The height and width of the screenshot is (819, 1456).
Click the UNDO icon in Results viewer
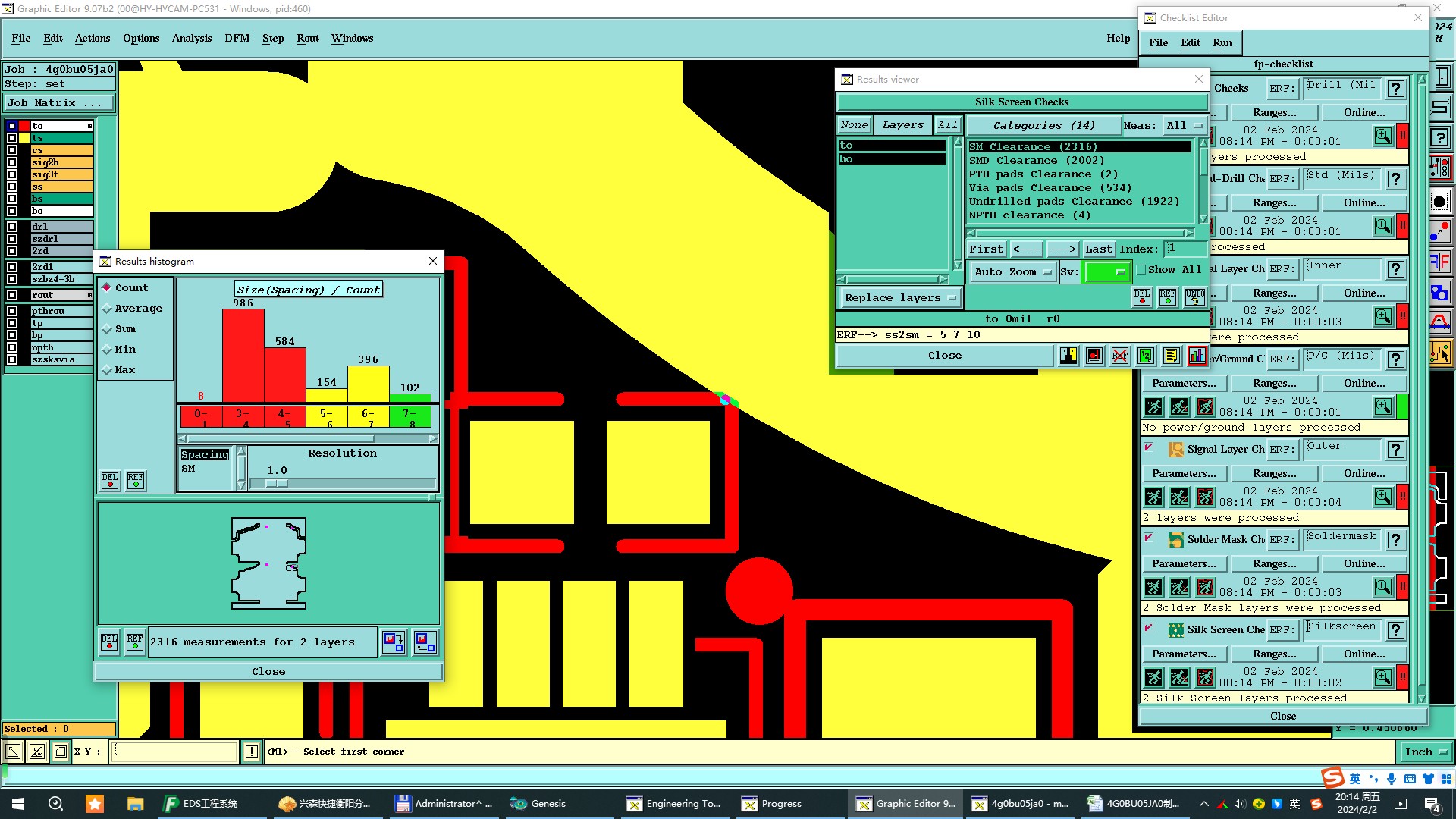pyautogui.click(x=1194, y=297)
